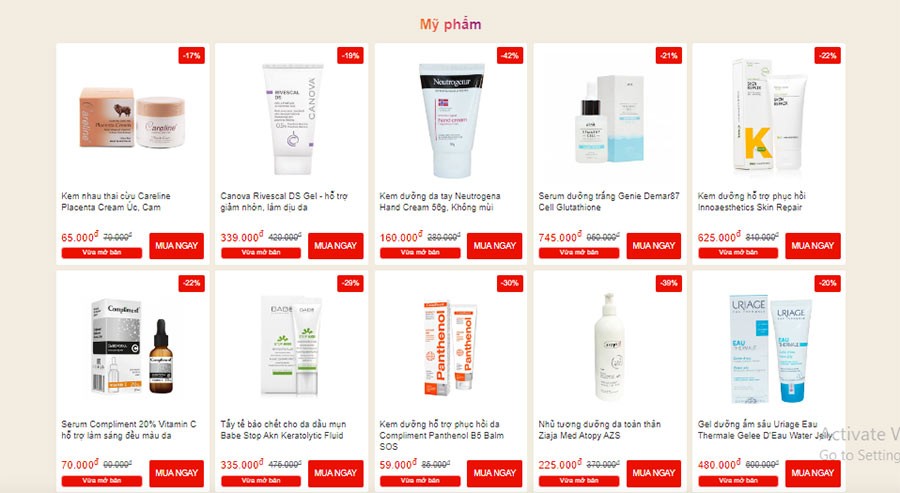Buy now the Neutrogena Hand Cream
The width and height of the screenshot is (900, 493).
pos(494,246)
